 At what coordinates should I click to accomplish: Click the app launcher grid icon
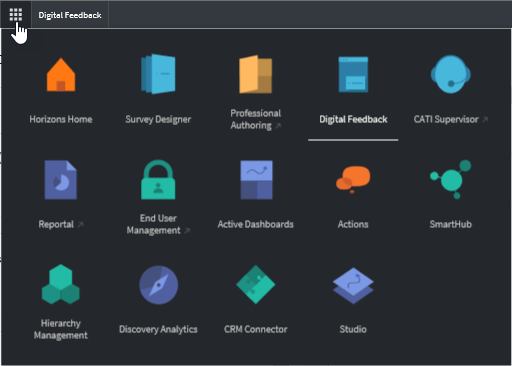(x=16, y=15)
